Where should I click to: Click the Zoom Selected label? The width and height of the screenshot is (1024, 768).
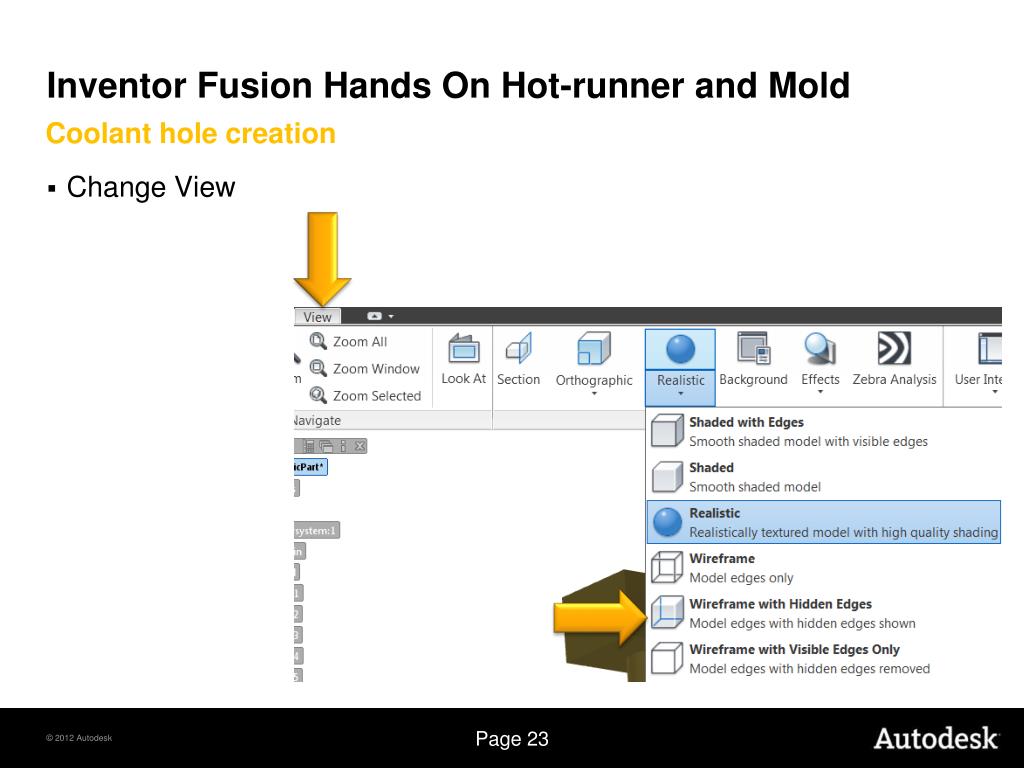click(x=377, y=396)
